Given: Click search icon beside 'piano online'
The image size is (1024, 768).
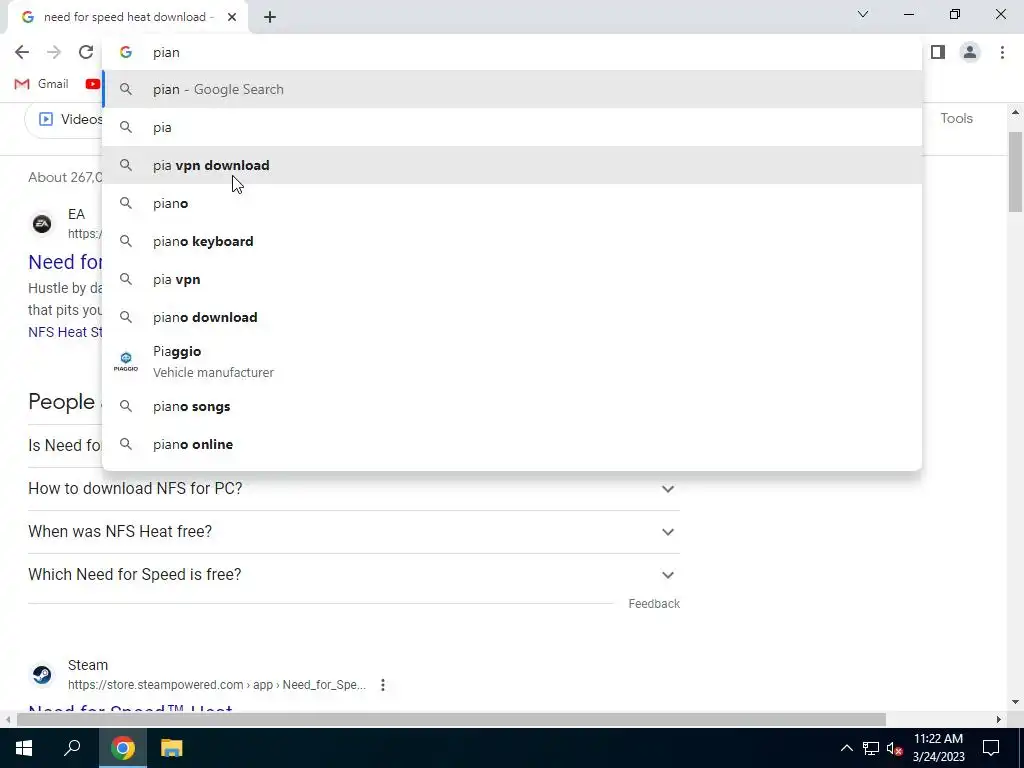Looking at the screenshot, I should click(x=126, y=444).
